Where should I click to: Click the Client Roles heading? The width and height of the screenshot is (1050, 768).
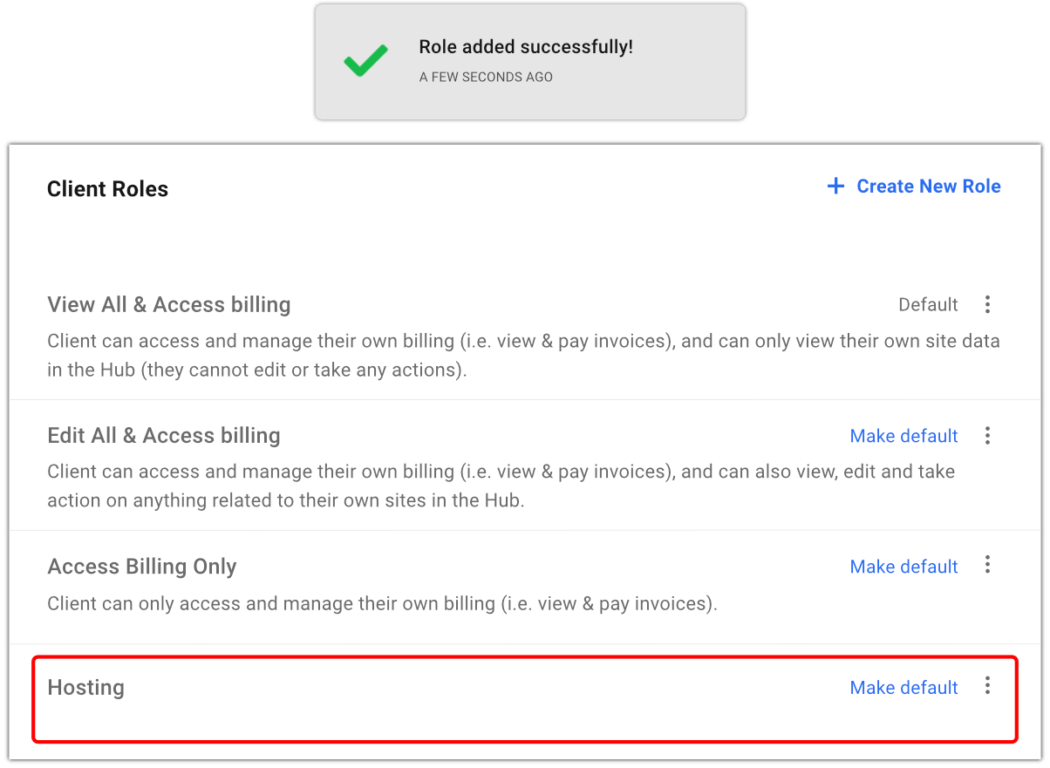coord(108,189)
